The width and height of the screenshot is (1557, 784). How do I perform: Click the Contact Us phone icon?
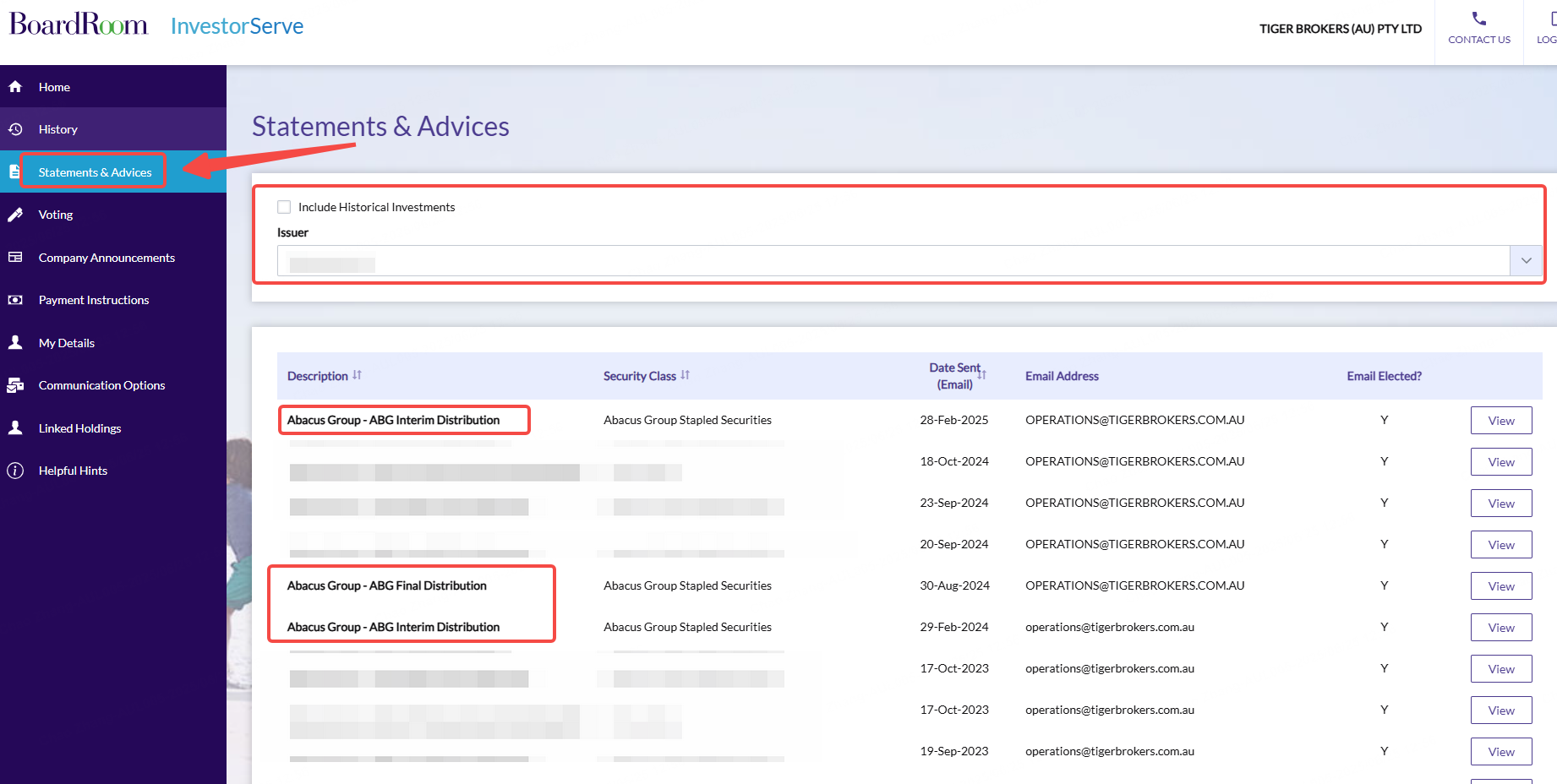[x=1478, y=19]
